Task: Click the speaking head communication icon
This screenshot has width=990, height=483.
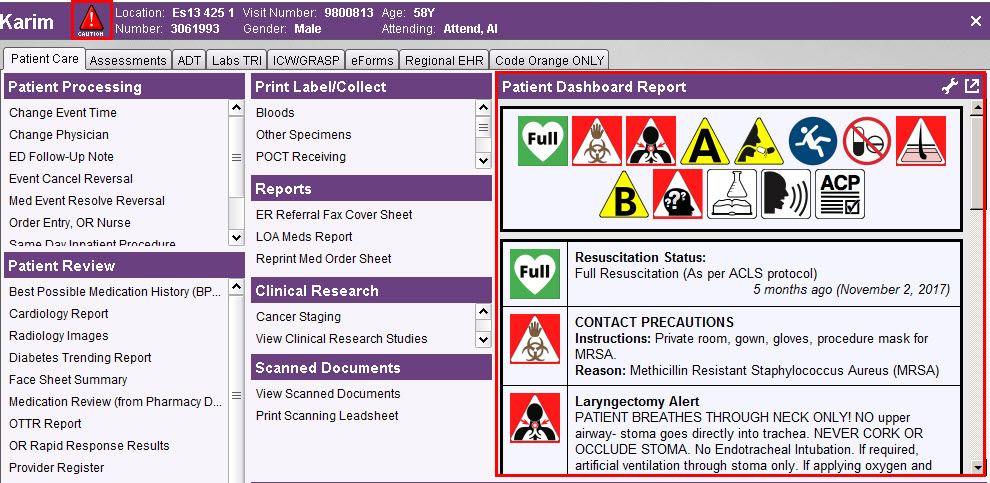Action: pyautogui.click(x=786, y=194)
